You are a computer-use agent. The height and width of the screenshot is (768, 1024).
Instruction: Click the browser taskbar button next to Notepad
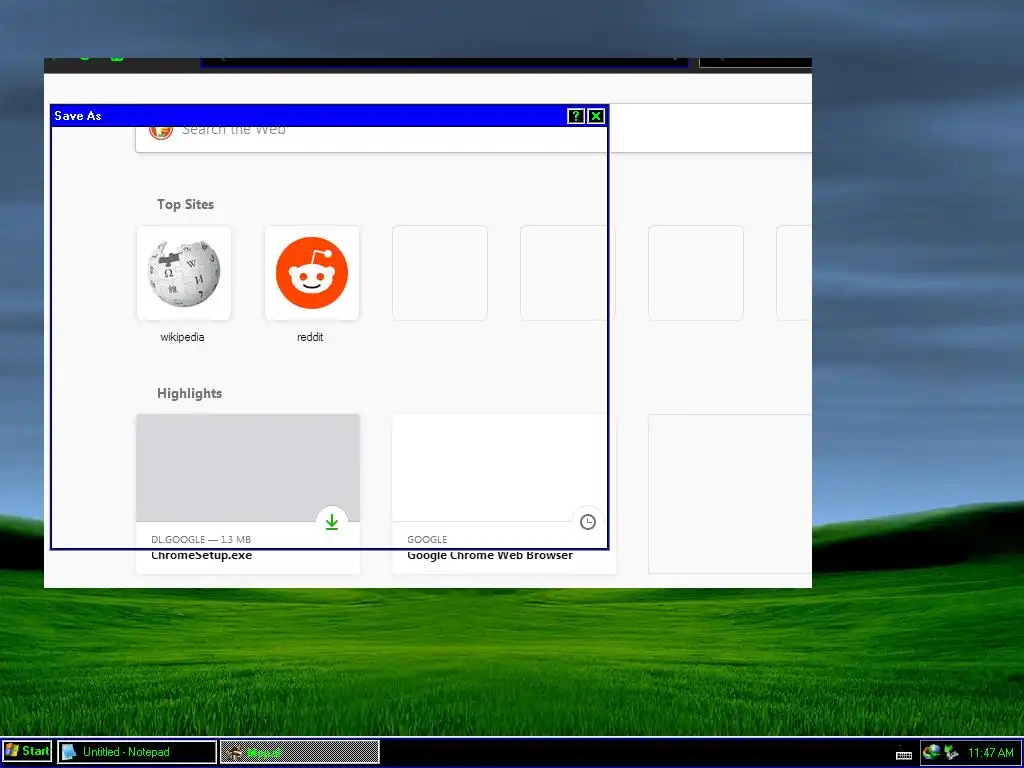point(300,752)
